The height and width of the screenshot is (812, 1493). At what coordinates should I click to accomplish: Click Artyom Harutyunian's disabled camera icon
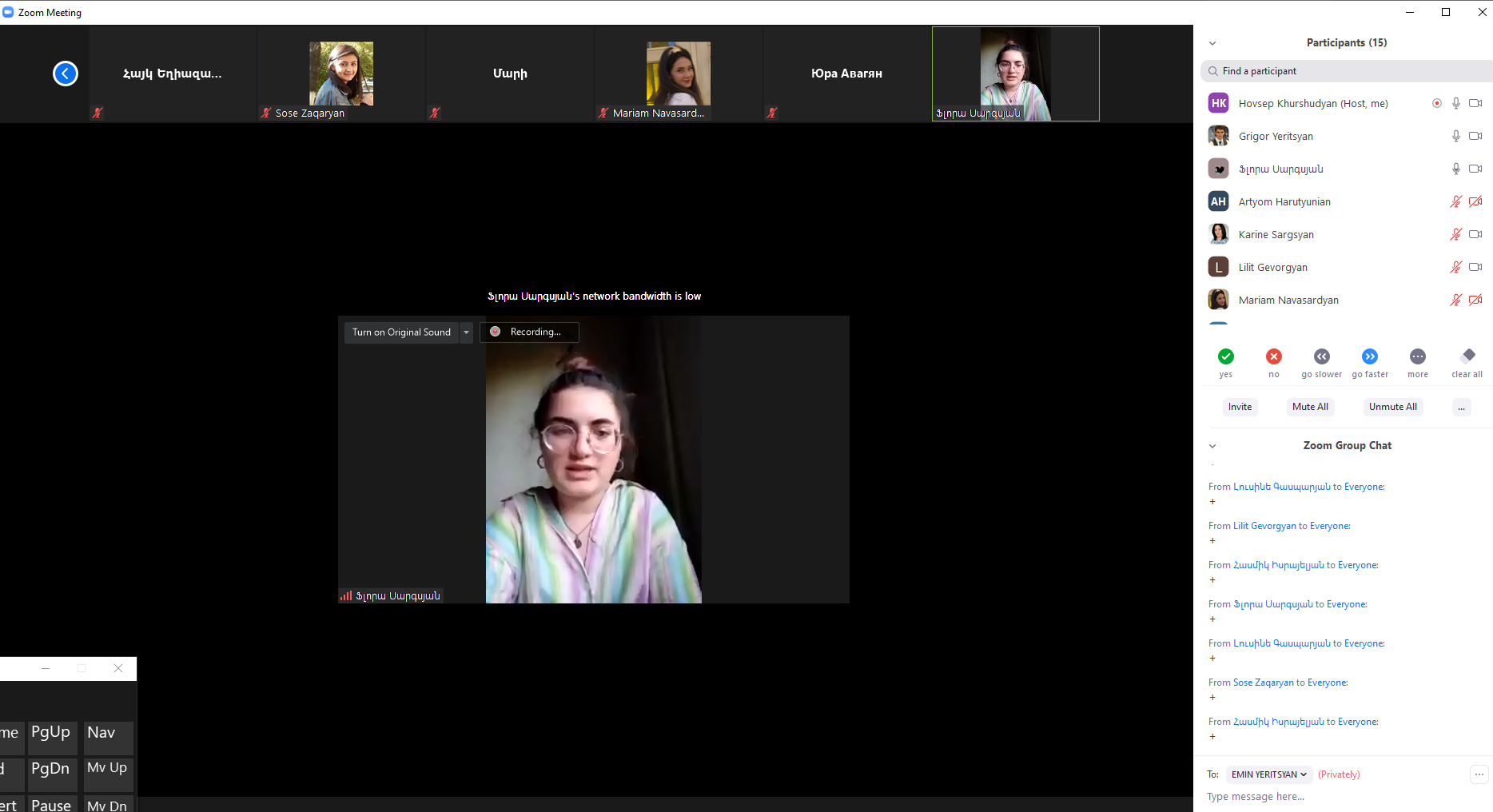coord(1475,201)
